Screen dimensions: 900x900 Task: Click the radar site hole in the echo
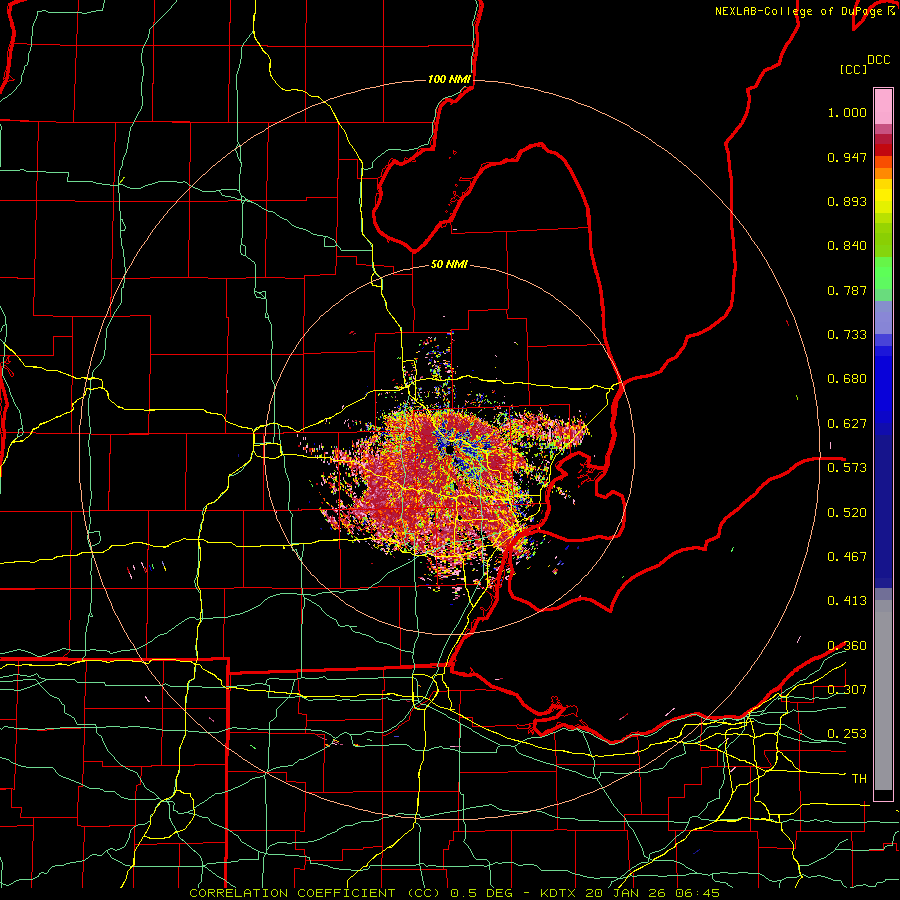[x=449, y=449]
